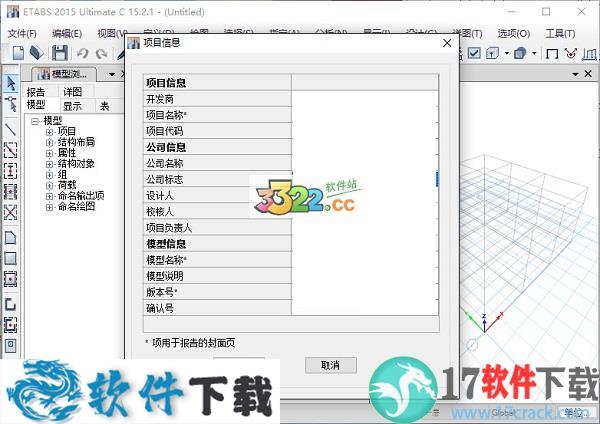Image resolution: width=600 pixels, height=424 pixels.
Task: Collapse the 模型 root tree node
Action: pyautogui.click(x=35, y=120)
